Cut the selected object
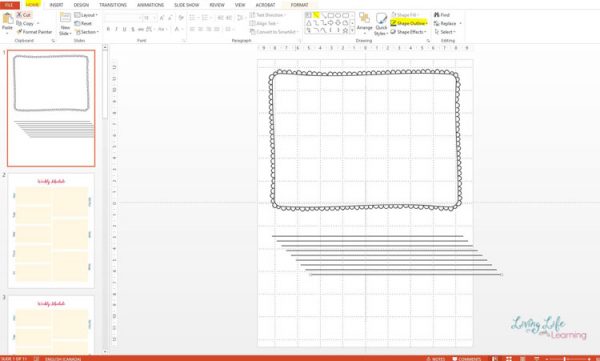This screenshot has height=361, width=600. pyautogui.click(x=23, y=15)
